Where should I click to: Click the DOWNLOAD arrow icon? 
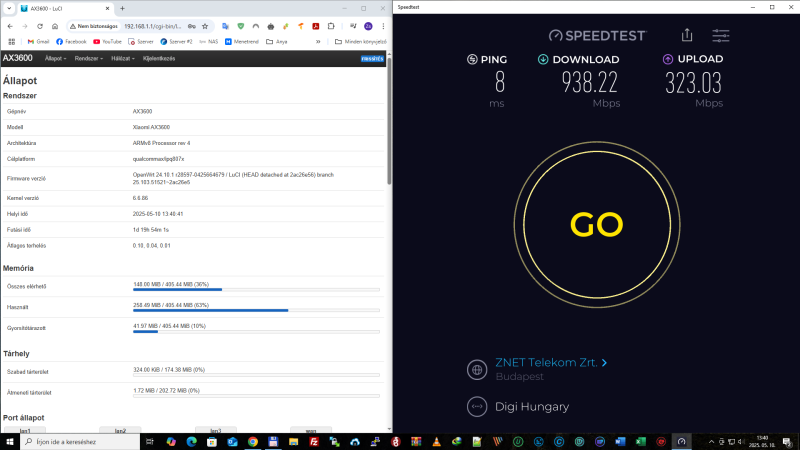[543, 59]
